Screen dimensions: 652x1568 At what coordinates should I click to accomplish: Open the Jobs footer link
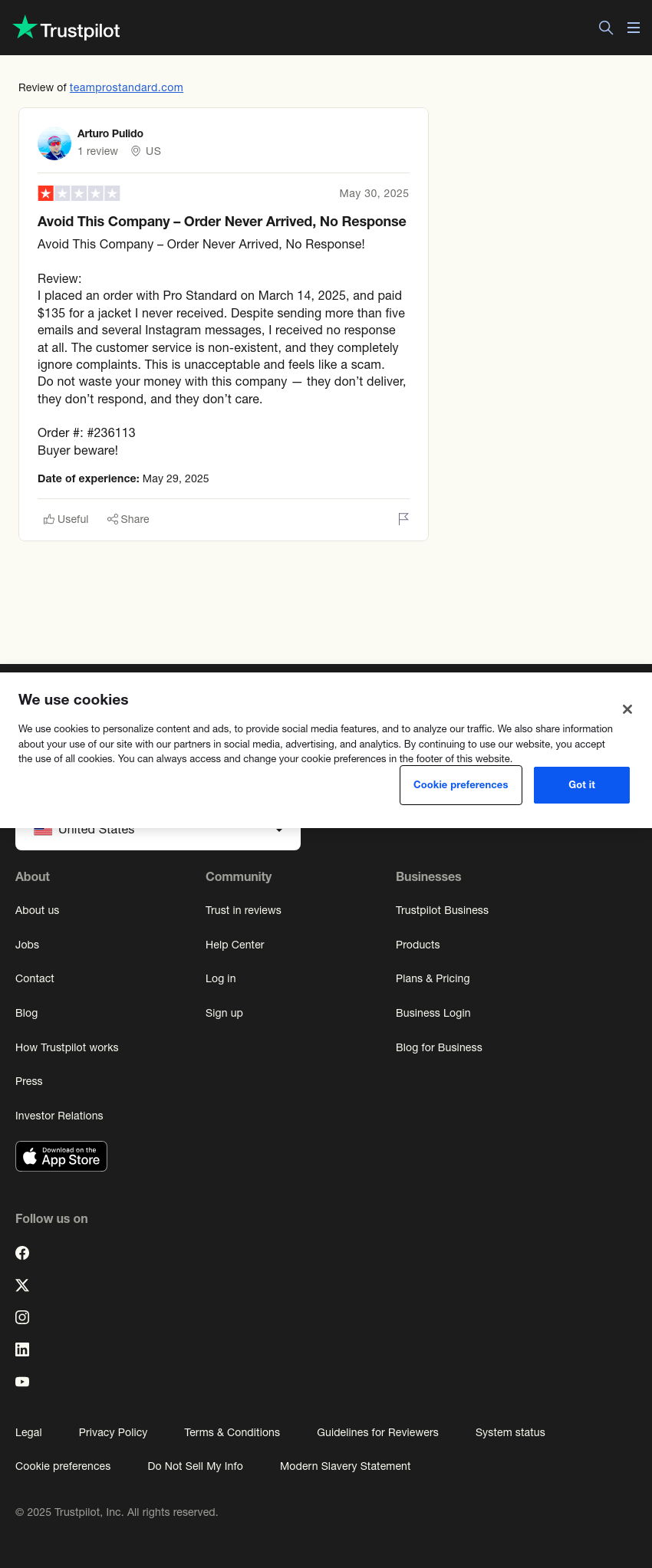pos(27,945)
